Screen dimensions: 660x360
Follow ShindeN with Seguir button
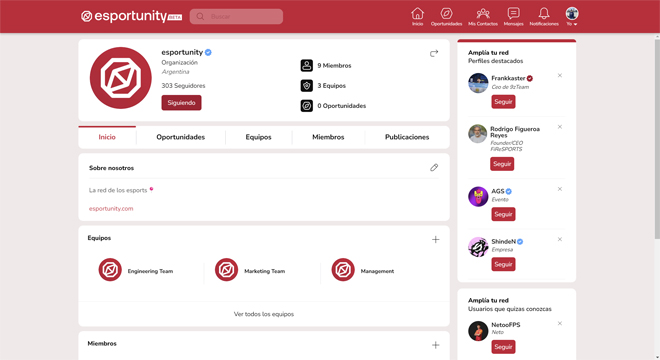pyautogui.click(x=503, y=264)
